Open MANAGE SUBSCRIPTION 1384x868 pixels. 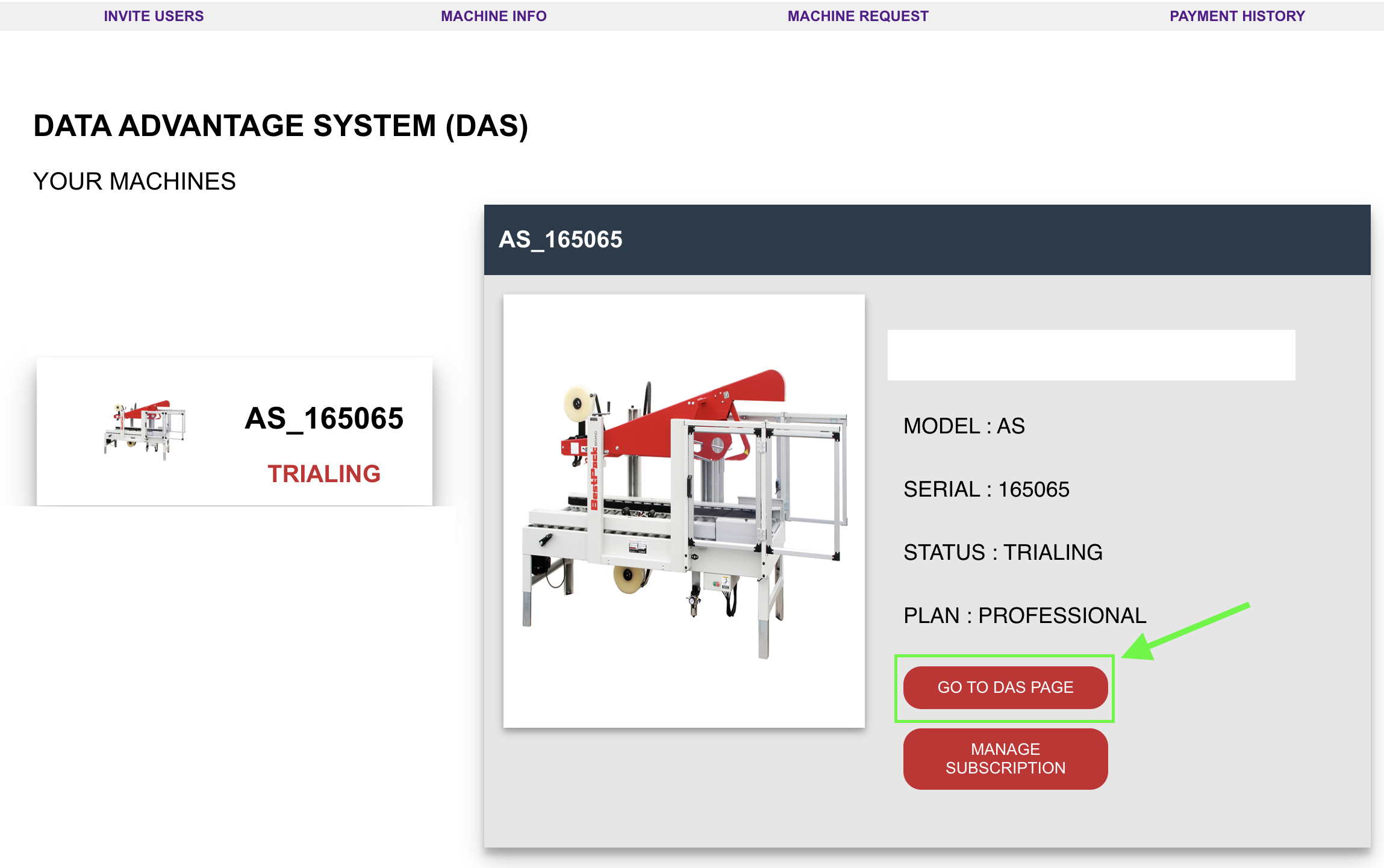pyautogui.click(x=1005, y=758)
